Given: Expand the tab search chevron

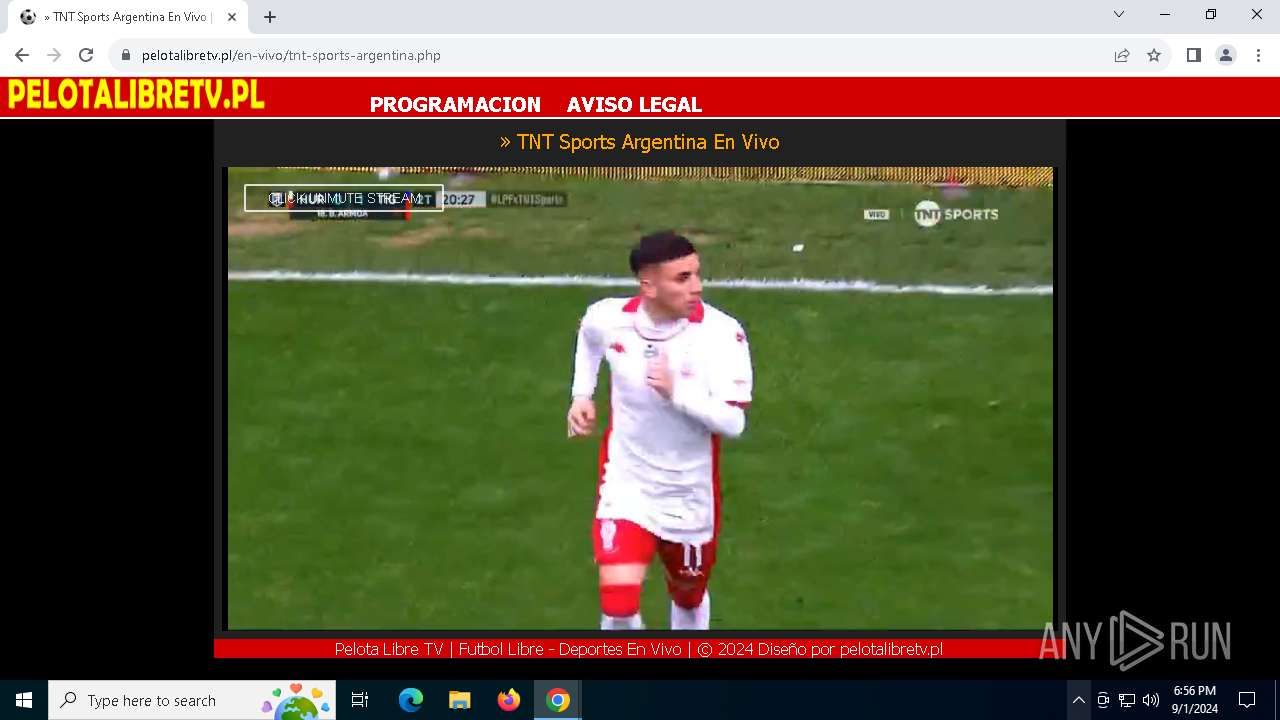Looking at the screenshot, I should point(1119,14).
